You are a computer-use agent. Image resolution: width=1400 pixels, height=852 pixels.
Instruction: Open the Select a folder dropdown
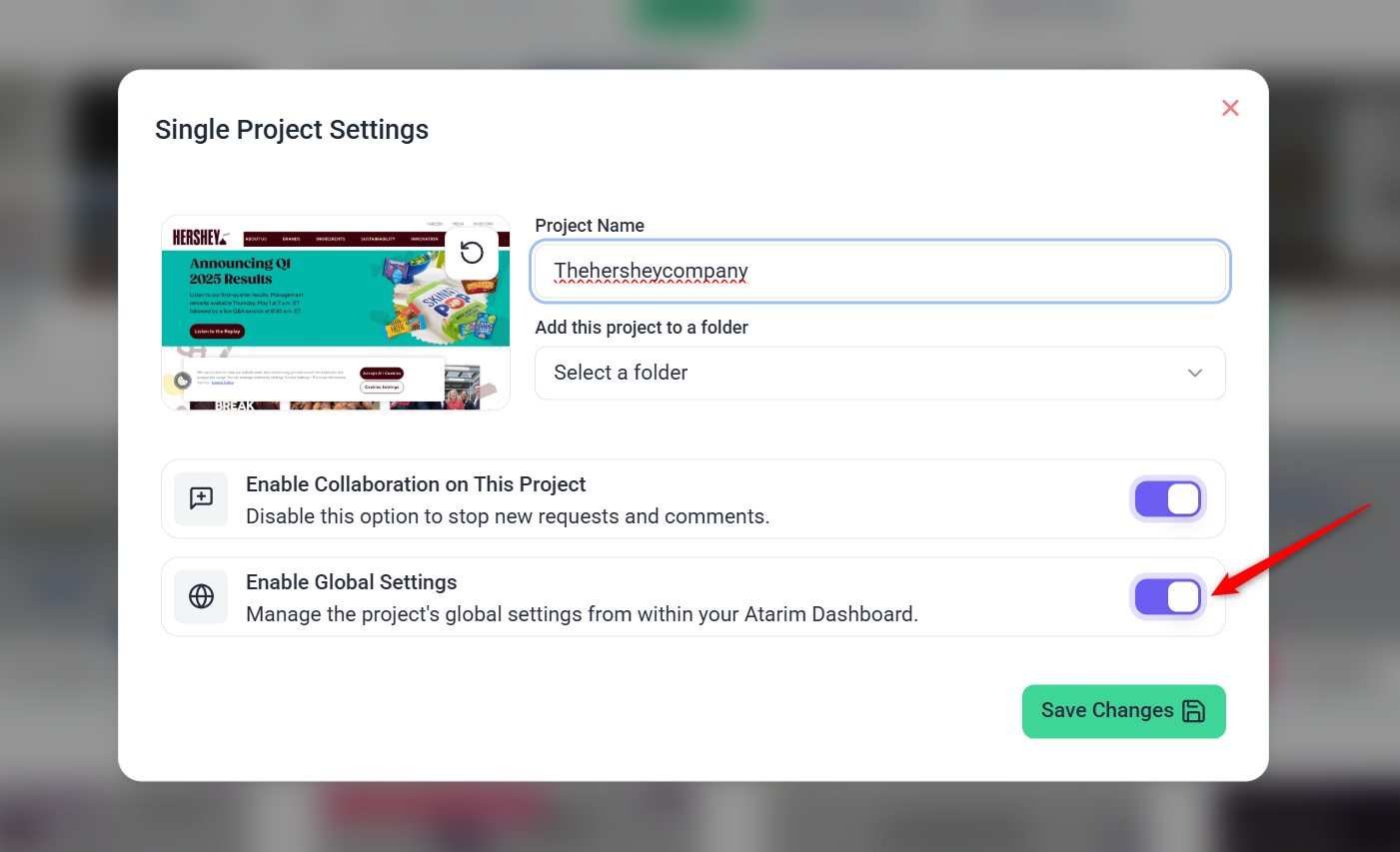879,373
